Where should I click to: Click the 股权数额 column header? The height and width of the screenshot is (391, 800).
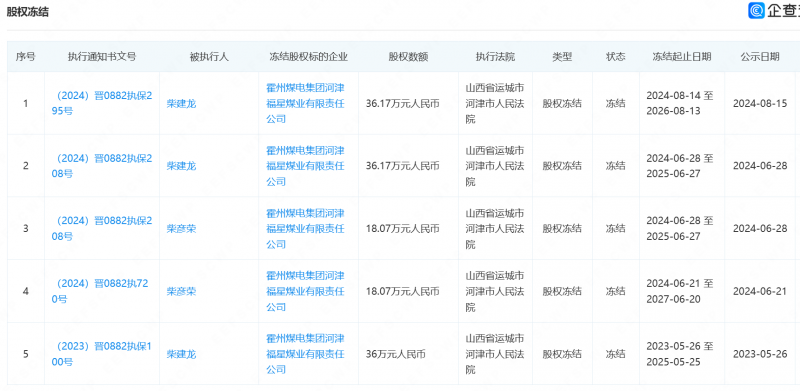[x=408, y=57]
